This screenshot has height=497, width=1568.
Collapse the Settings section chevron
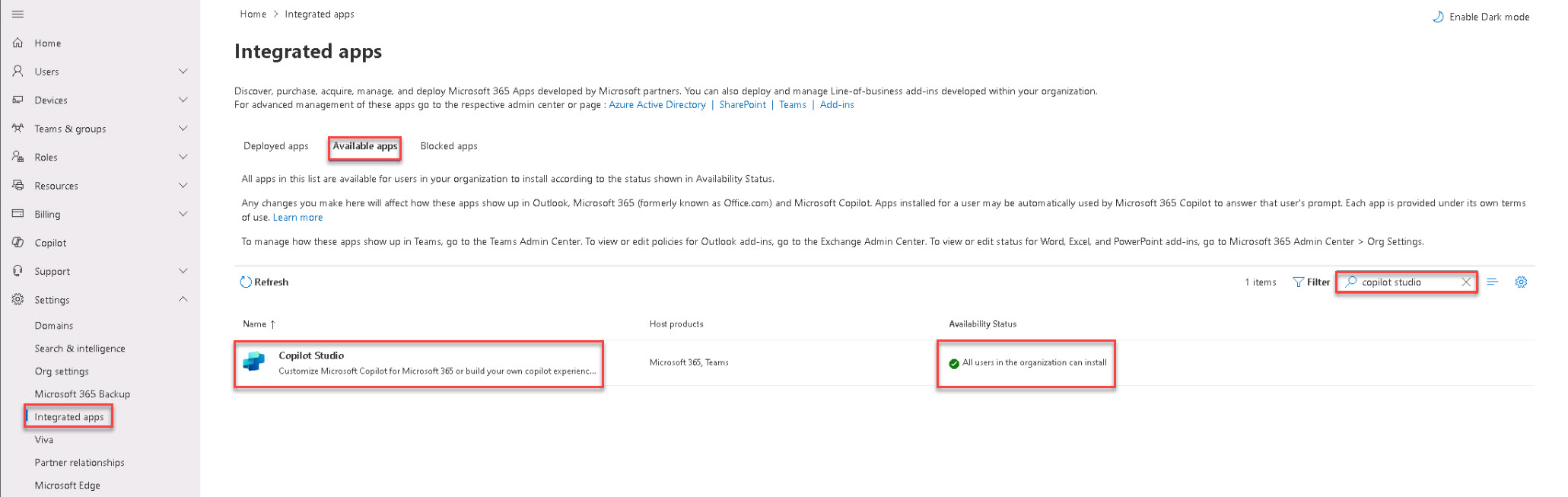click(183, 300)
